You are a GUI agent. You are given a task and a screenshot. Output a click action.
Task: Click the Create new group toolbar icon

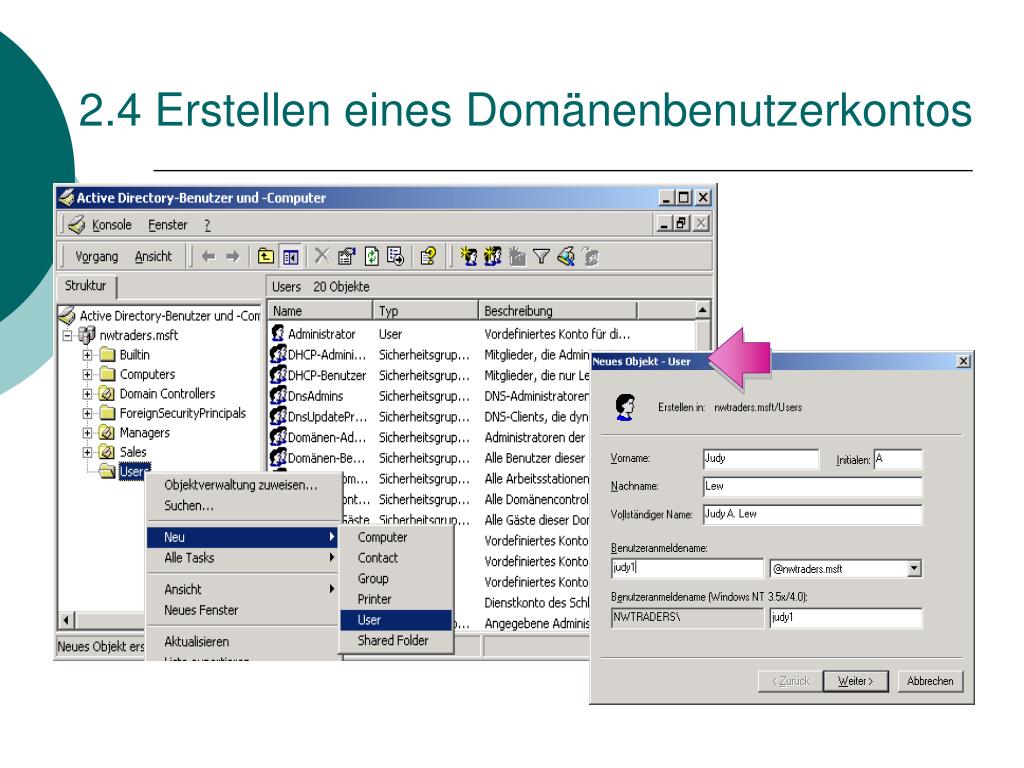click(x=492, y=256)
